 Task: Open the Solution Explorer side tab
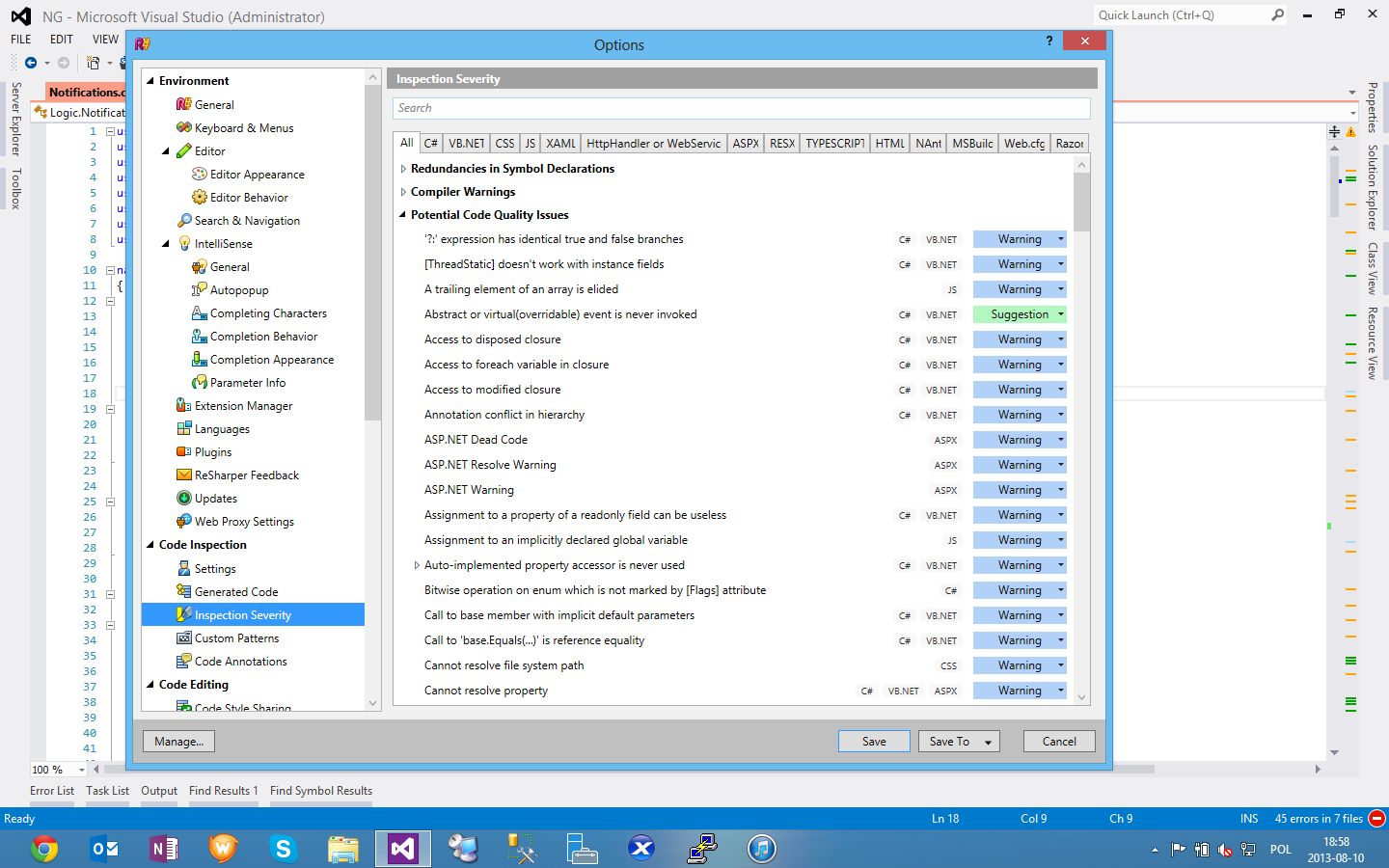pos(1372,187)
